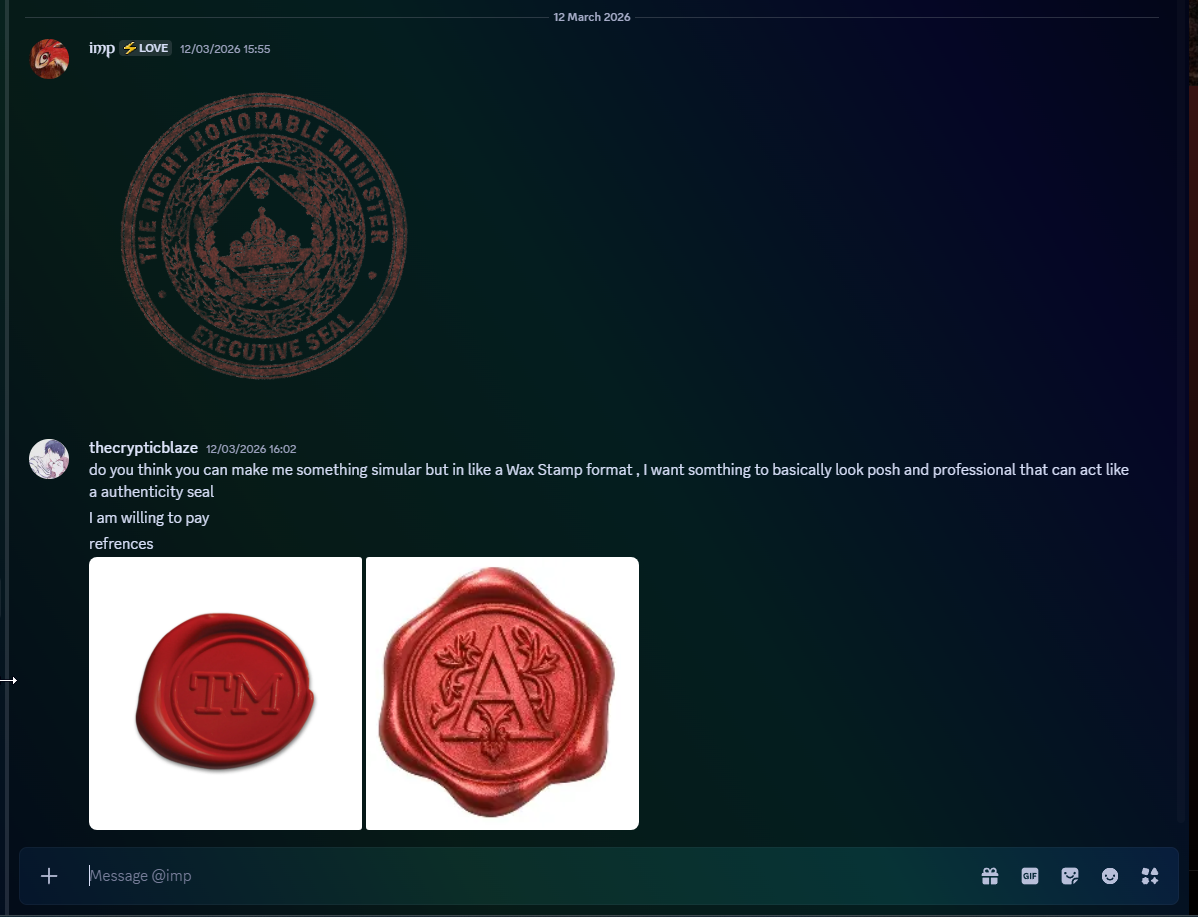Open the sticker picker
Screen dimensions: 1198x917
pos(1070,876)
